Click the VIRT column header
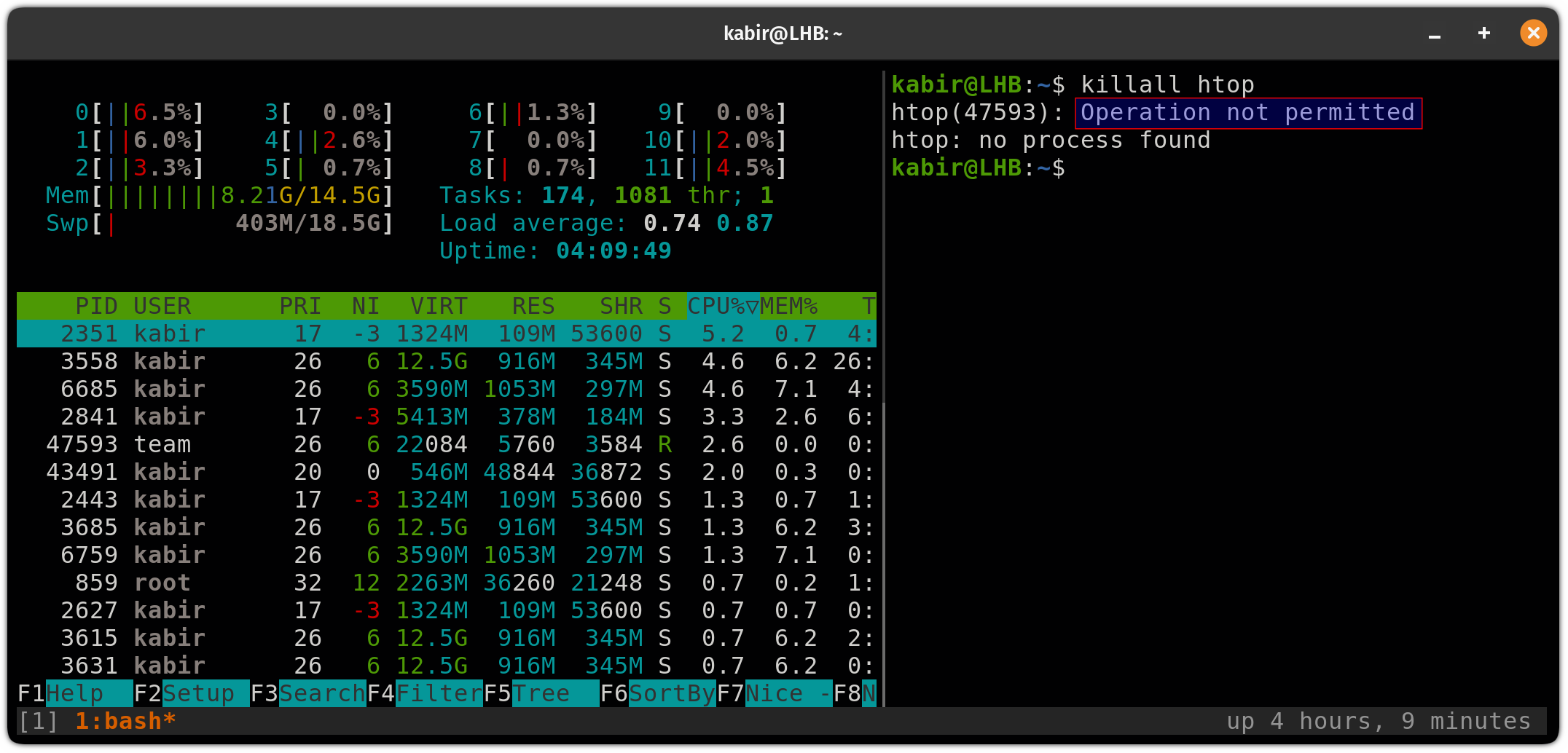 click(438, 306)
